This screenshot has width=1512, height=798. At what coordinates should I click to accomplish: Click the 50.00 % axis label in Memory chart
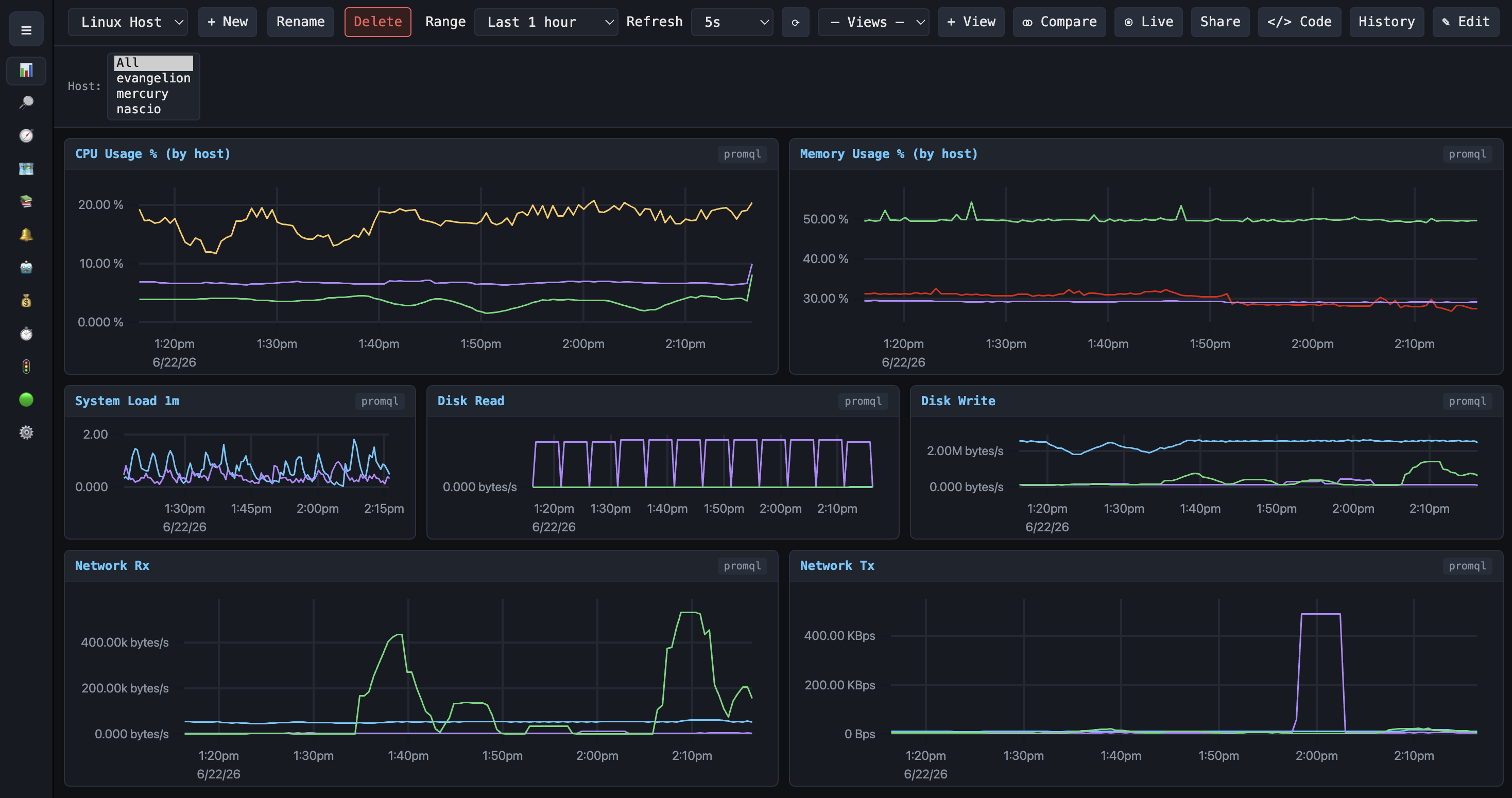(825, 219)
